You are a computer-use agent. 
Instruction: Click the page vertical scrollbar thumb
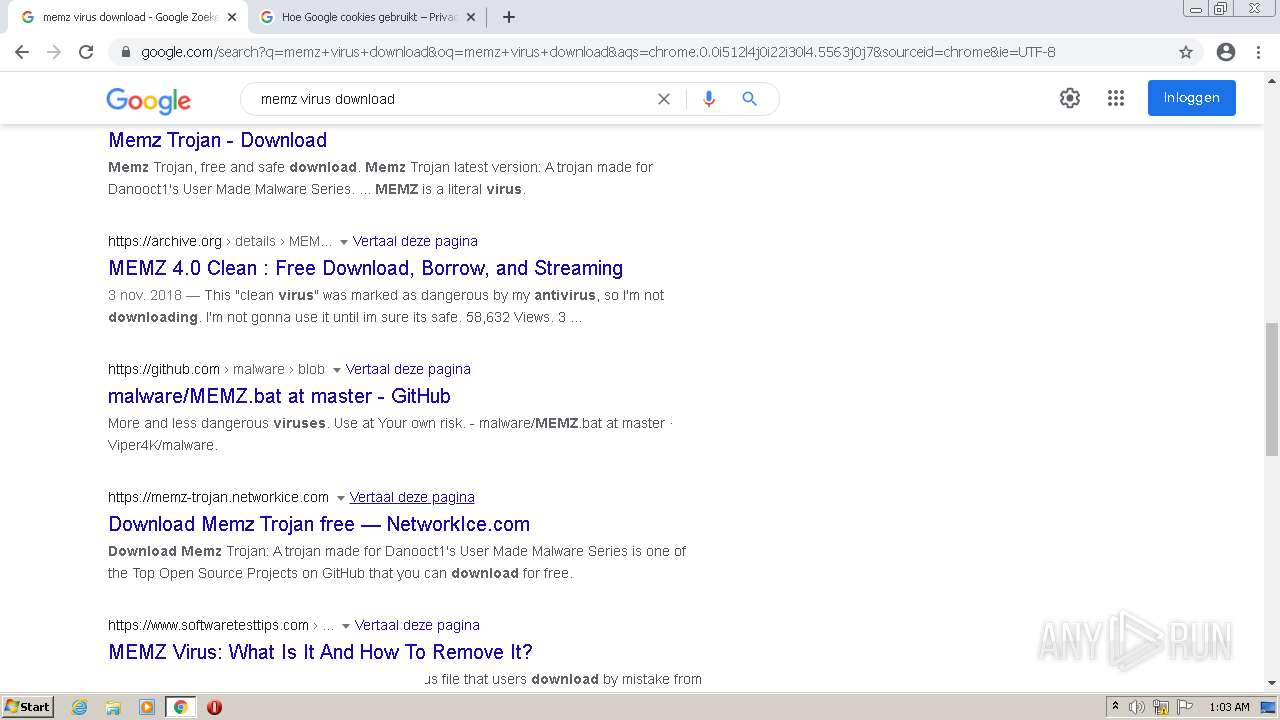[x=1272, y=388]
